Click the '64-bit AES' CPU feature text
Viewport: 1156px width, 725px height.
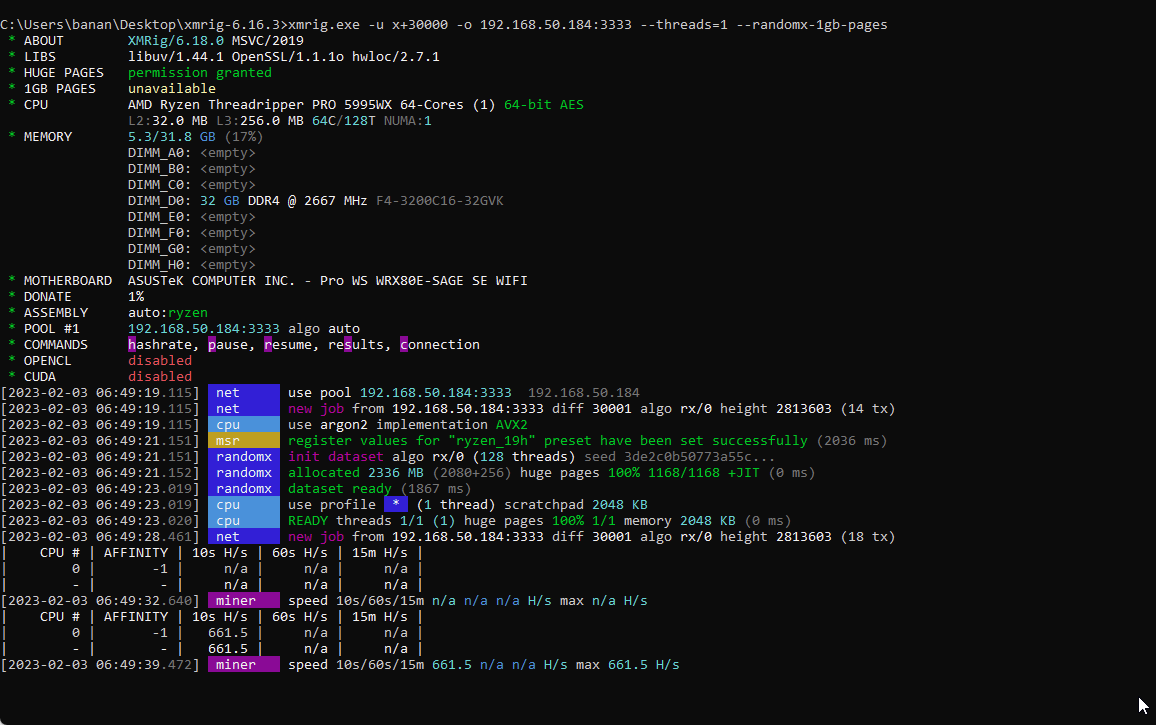(543, 105)
